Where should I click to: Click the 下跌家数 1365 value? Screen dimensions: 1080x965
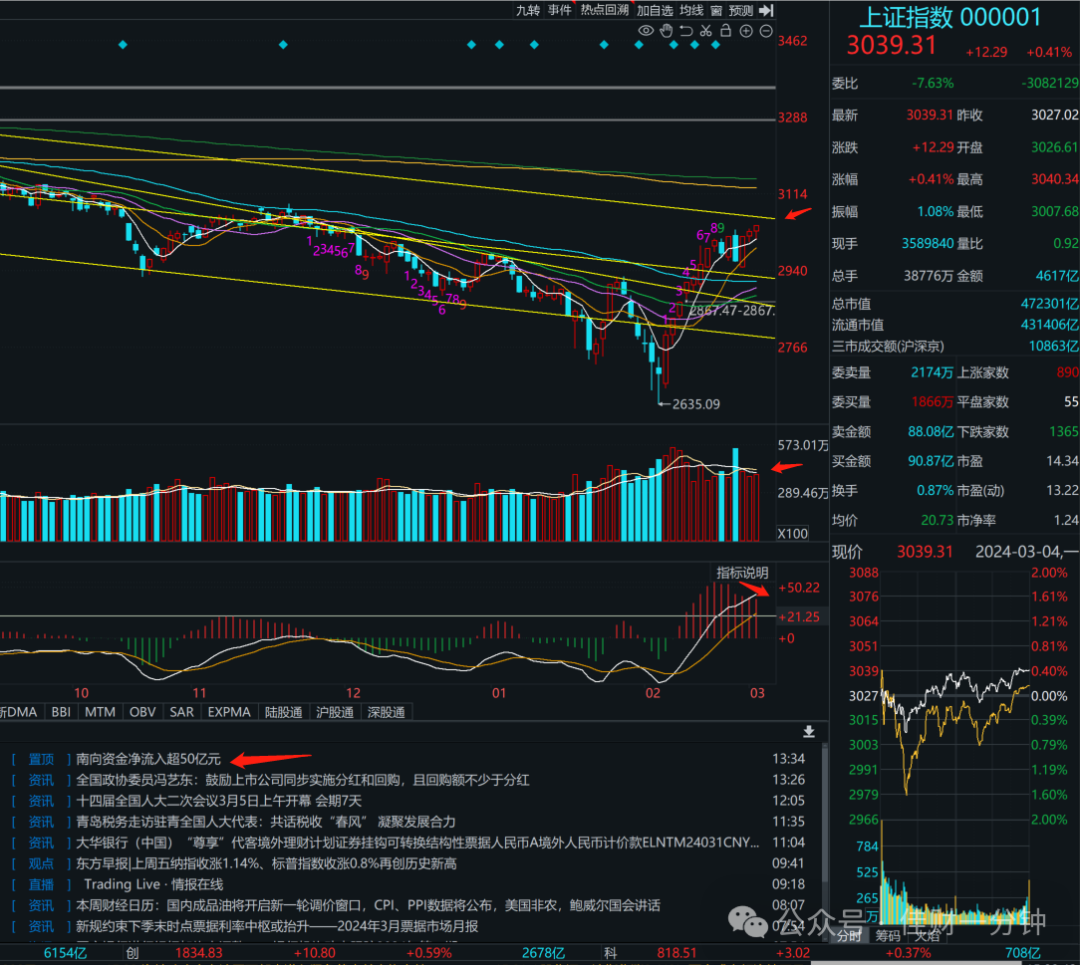1063,432
